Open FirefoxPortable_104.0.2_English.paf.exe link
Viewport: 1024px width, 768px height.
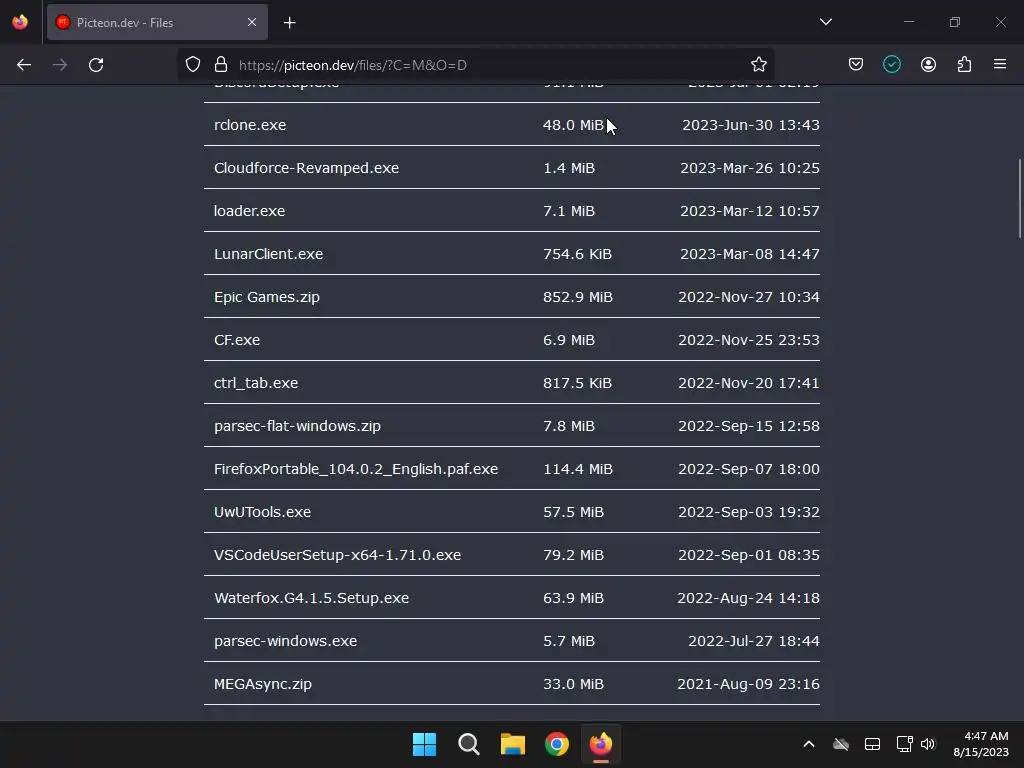[356, 470]
